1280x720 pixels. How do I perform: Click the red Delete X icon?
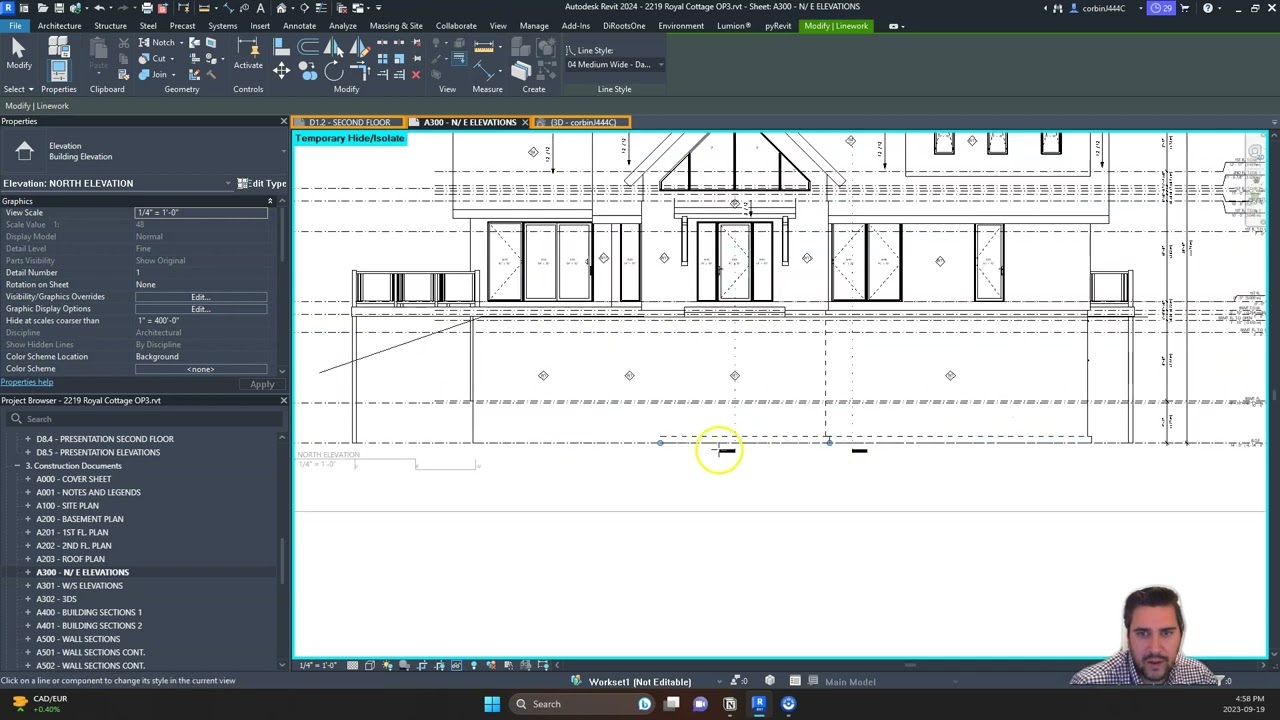[x=416, y=74]
